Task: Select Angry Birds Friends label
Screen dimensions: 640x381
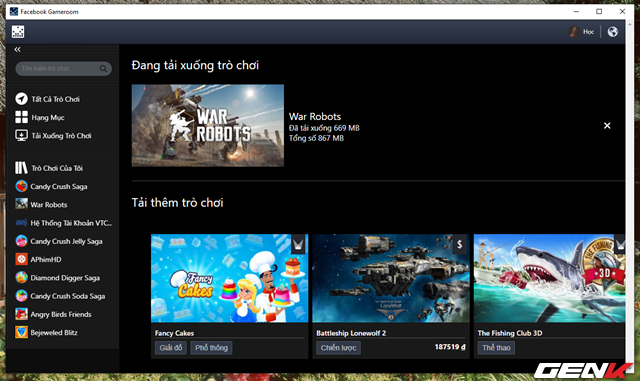Action: (x=61, y=314)
